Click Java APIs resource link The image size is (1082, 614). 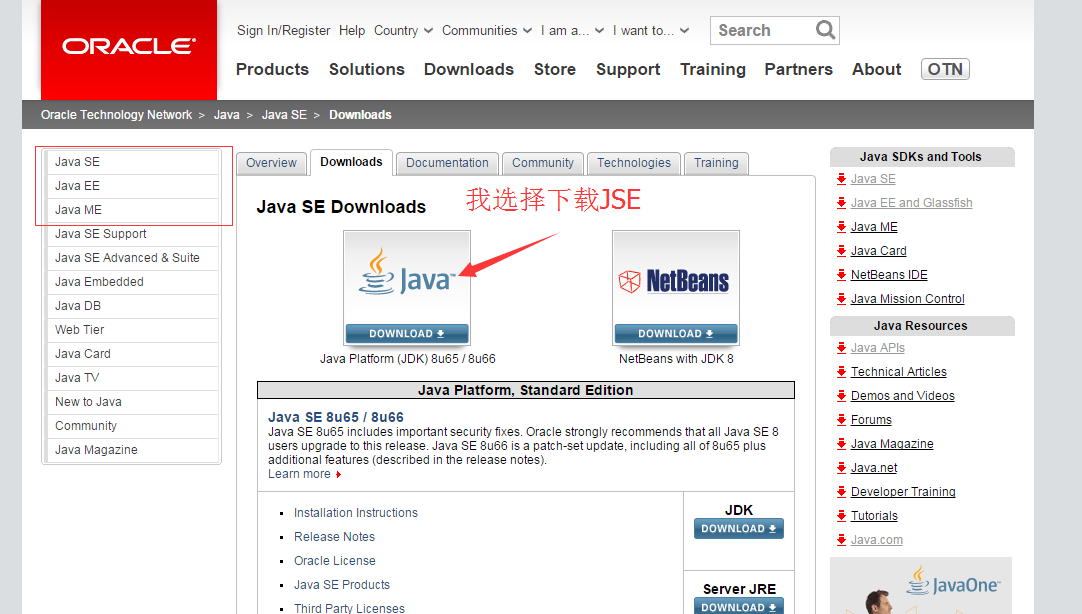click(x=877, y=348)
